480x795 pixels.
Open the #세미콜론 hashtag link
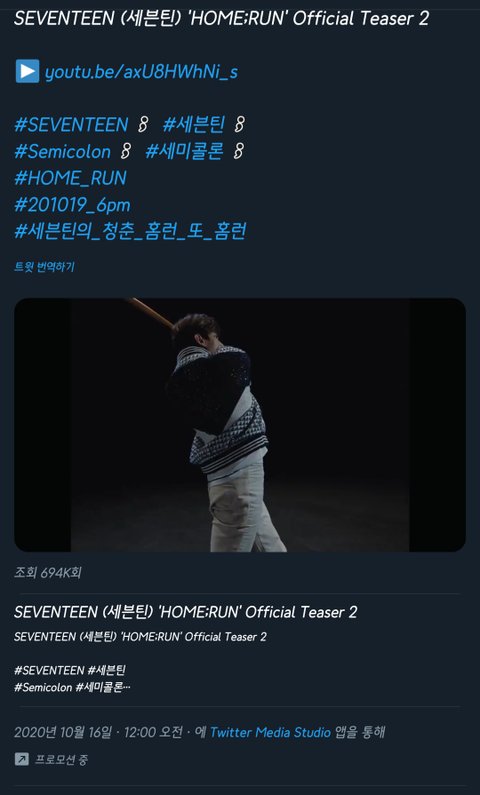click(x=184, y=152)
